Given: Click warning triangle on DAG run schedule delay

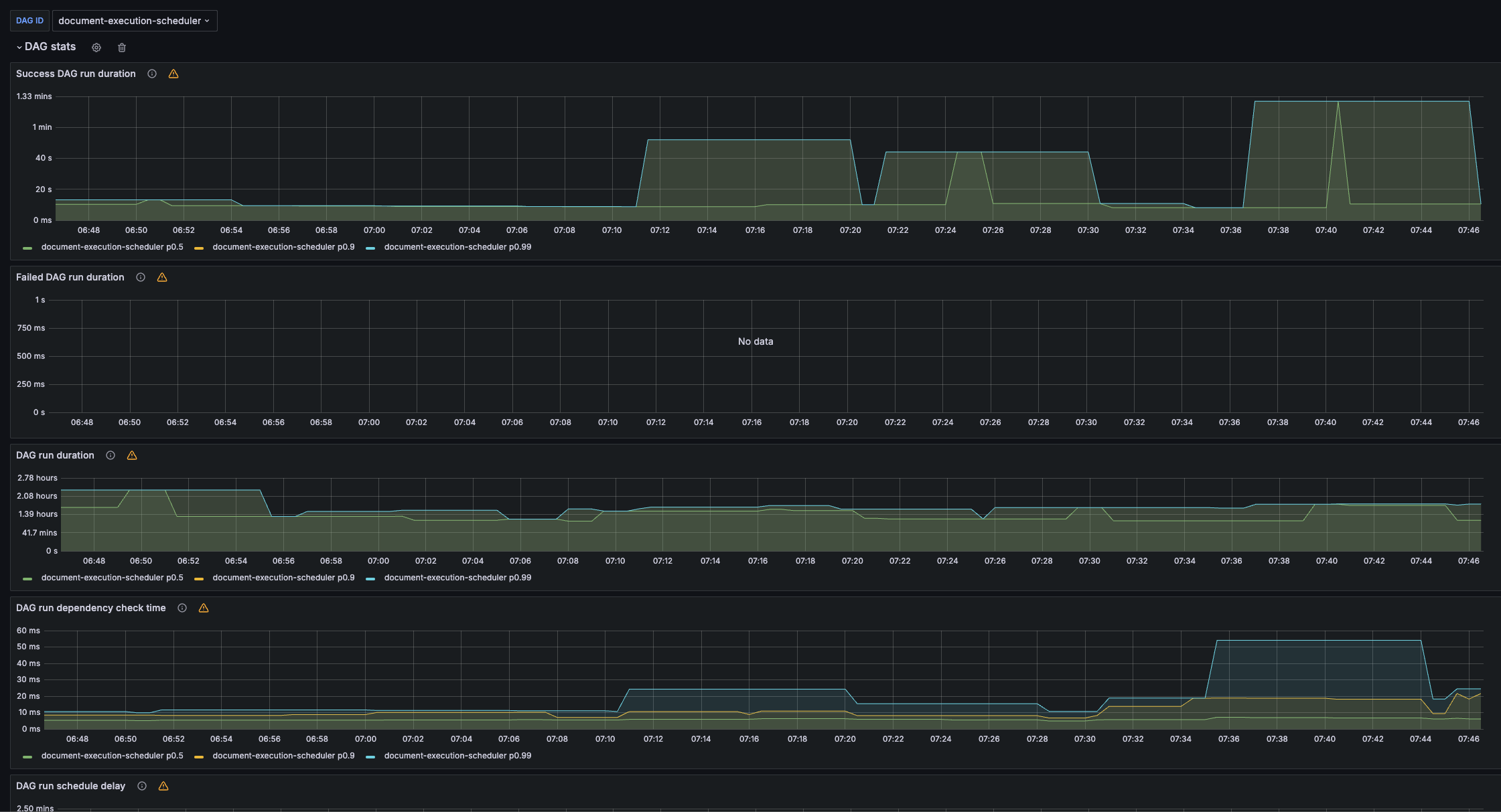Looking at the screenshot, I should [x=163, y=786].
